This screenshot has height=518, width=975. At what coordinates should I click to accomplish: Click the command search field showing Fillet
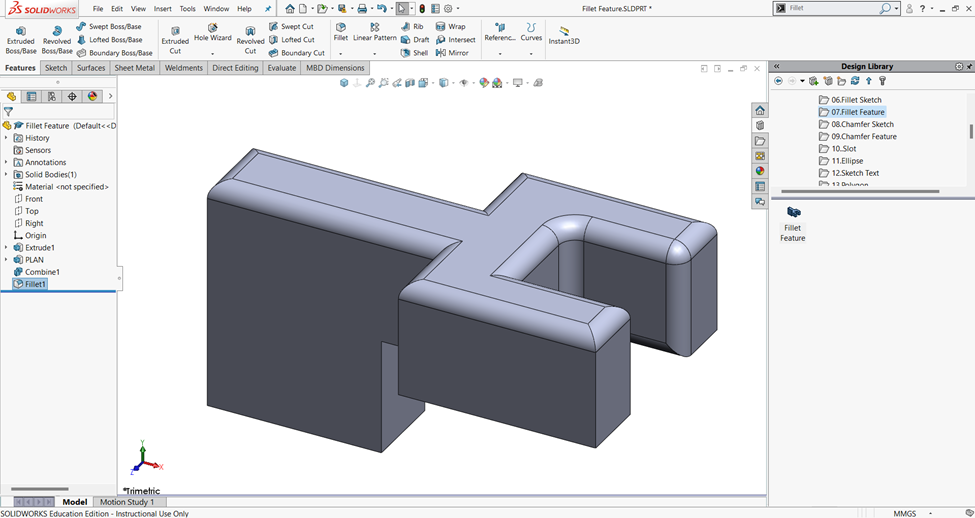pos(835,8)
